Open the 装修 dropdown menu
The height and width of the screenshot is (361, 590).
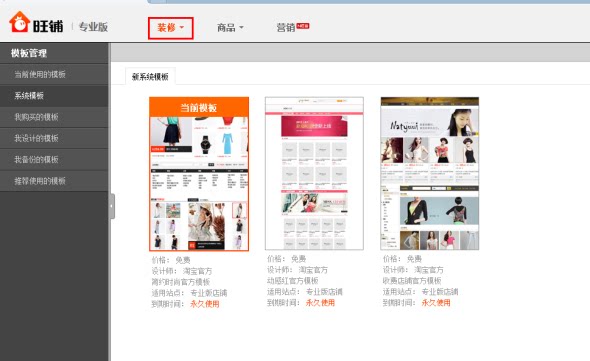tap(170, 28)
